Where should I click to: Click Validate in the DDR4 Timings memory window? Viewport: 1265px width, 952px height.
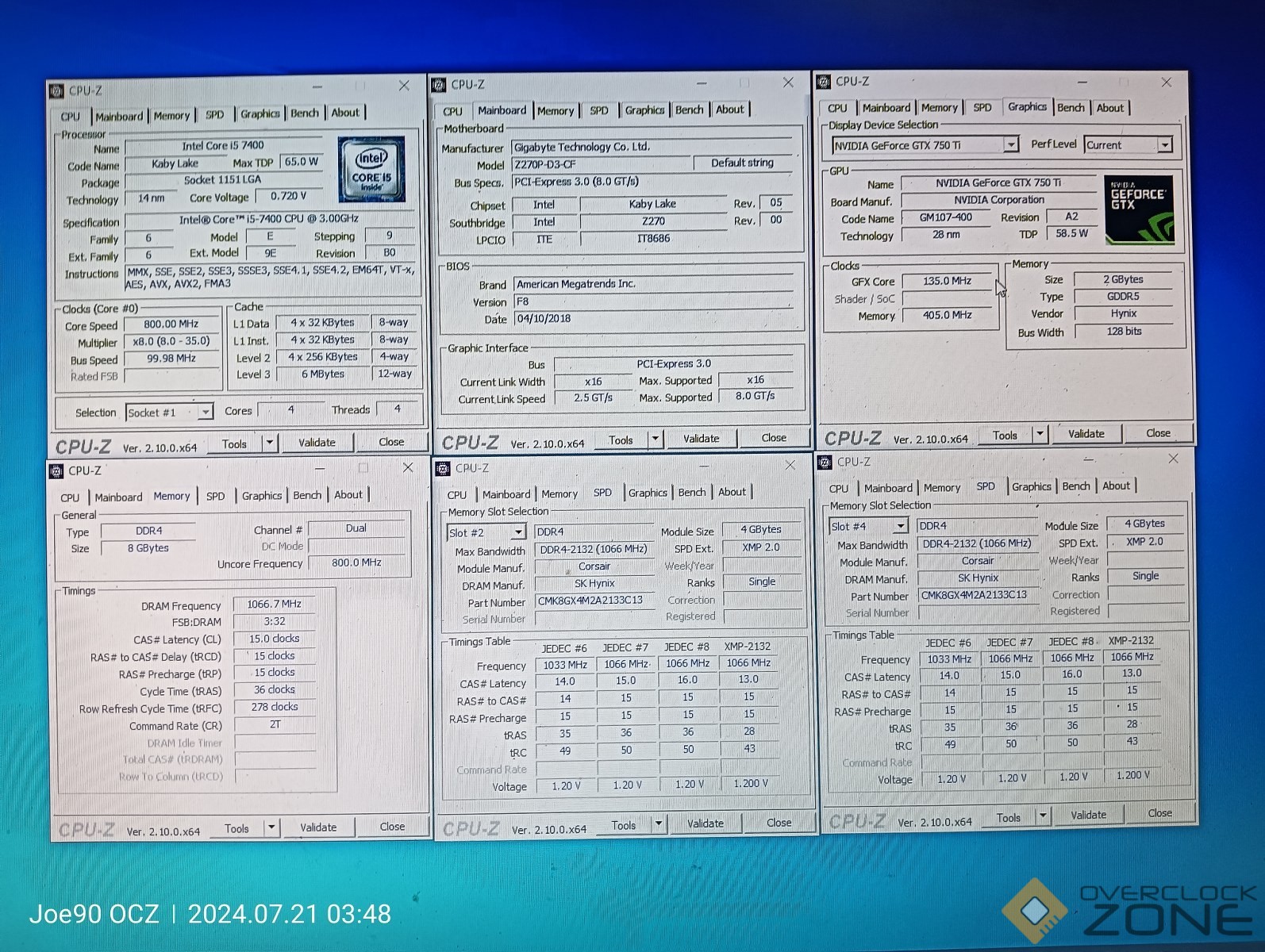click(x=318, y=827)
